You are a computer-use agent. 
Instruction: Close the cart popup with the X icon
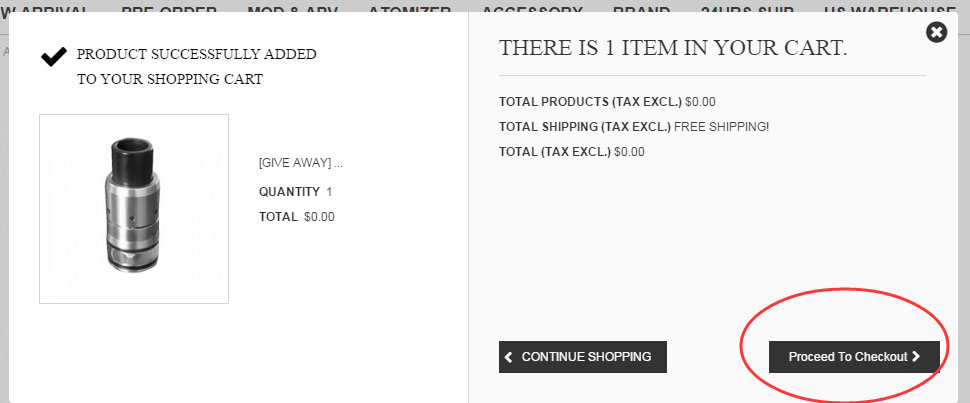[936, 32]
